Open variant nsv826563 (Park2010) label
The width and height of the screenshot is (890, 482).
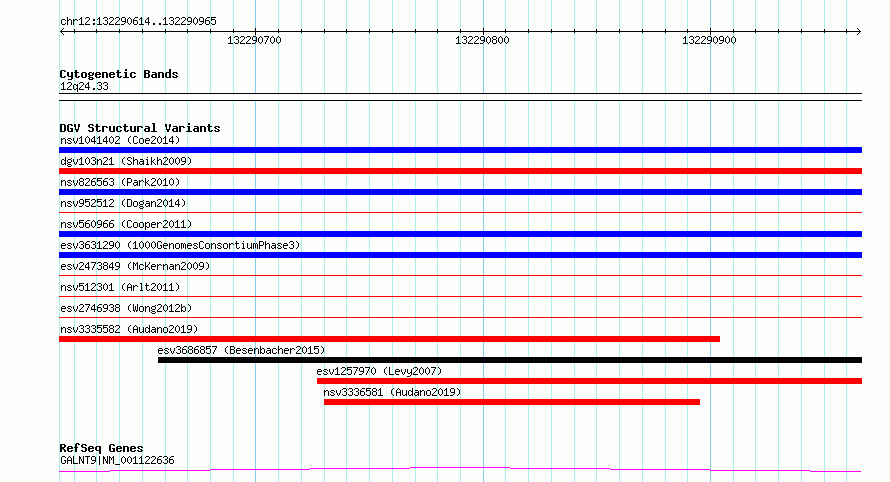click(x=120, y=182)
